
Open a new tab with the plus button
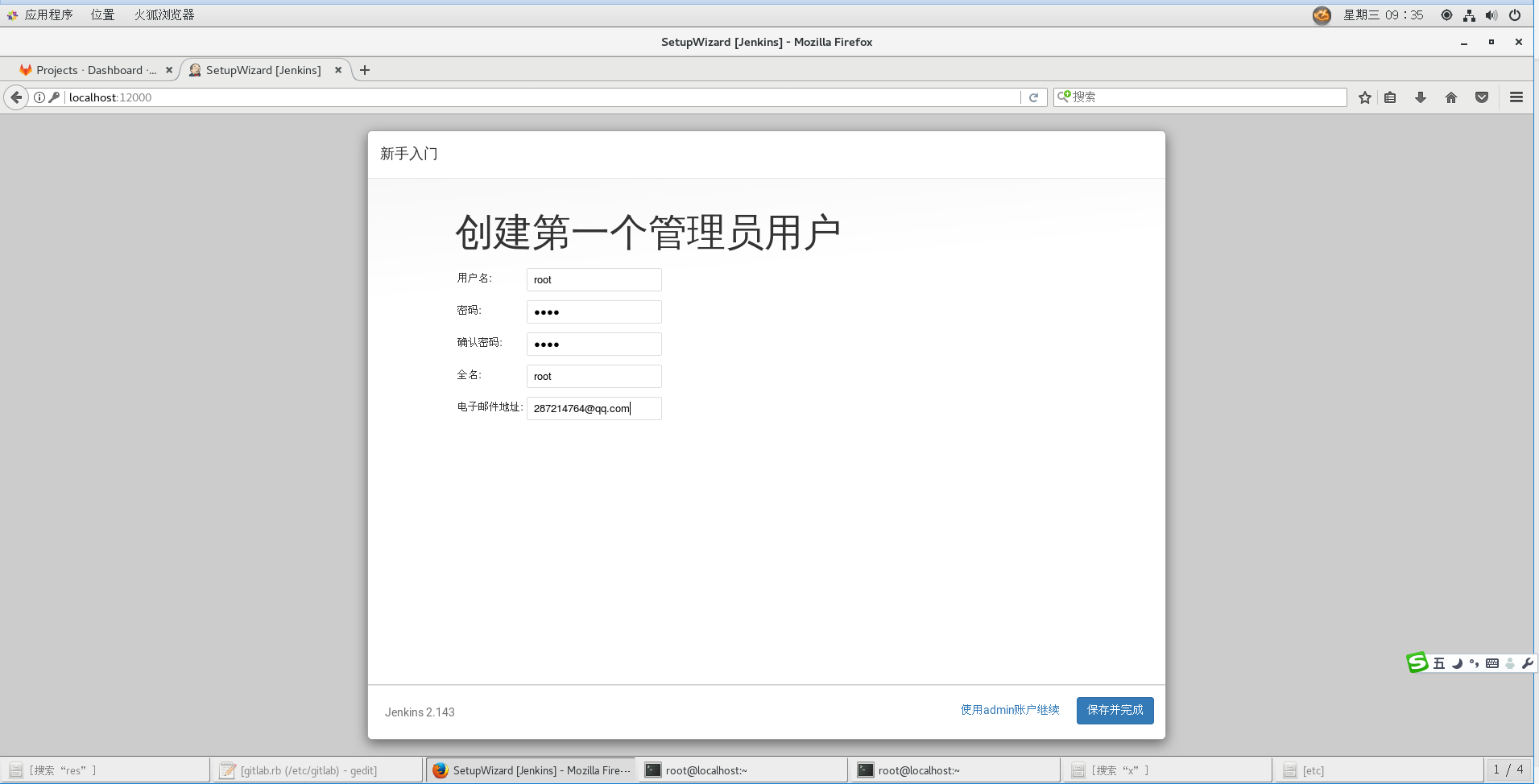pos(365,70)
